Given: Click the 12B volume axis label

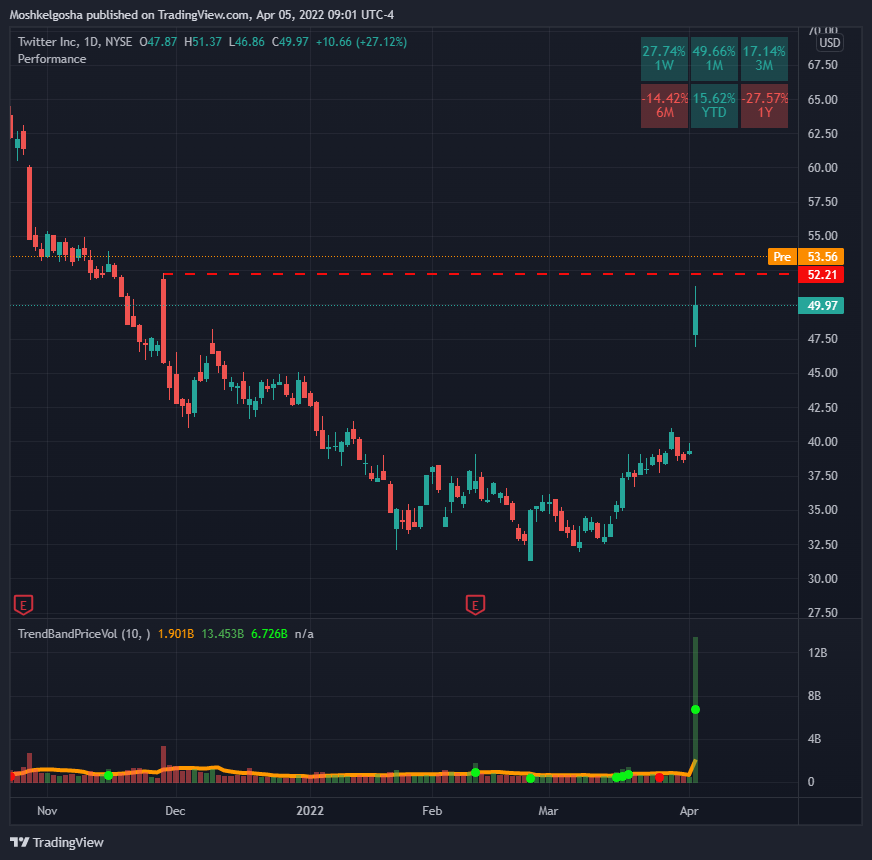Looking at the screenshot, I should point(818,653).
